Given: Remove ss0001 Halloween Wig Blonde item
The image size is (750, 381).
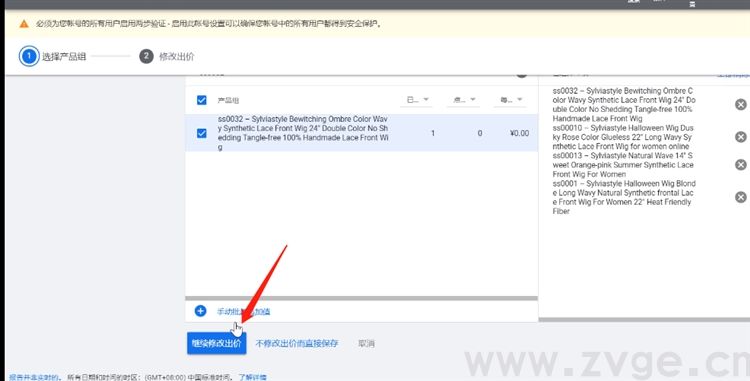Looking at the screenshot, I should (x=740, y=197).
